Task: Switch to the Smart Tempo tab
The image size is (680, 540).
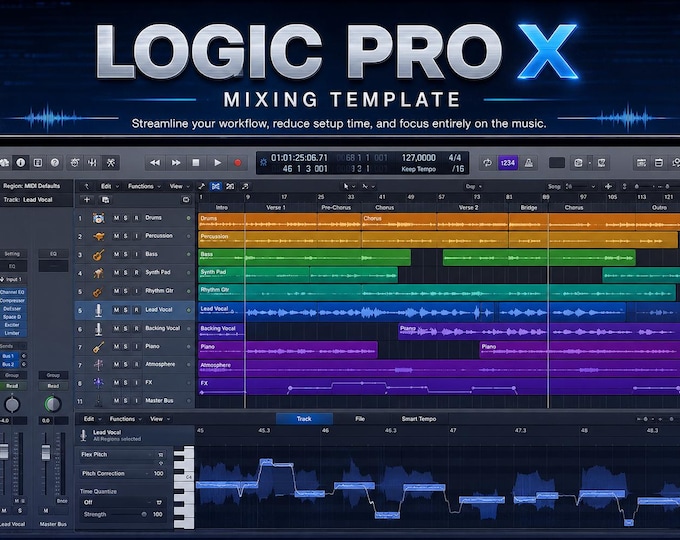Action: tap(418, 419)
